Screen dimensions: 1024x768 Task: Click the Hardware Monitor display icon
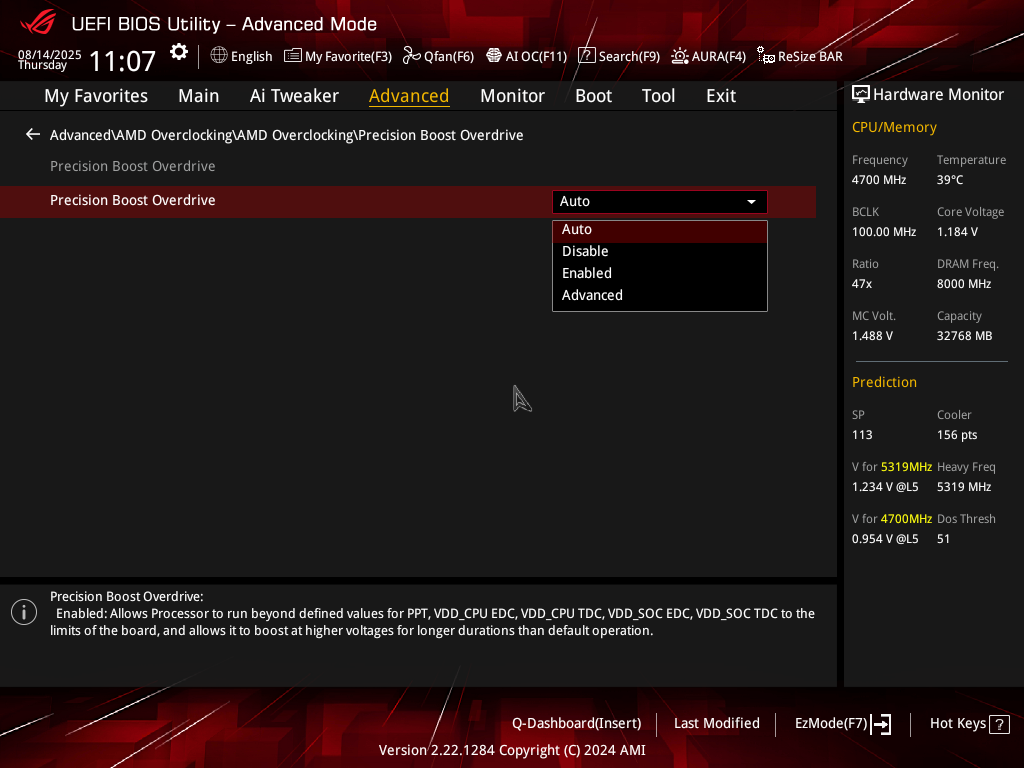[x=861, y=95]
